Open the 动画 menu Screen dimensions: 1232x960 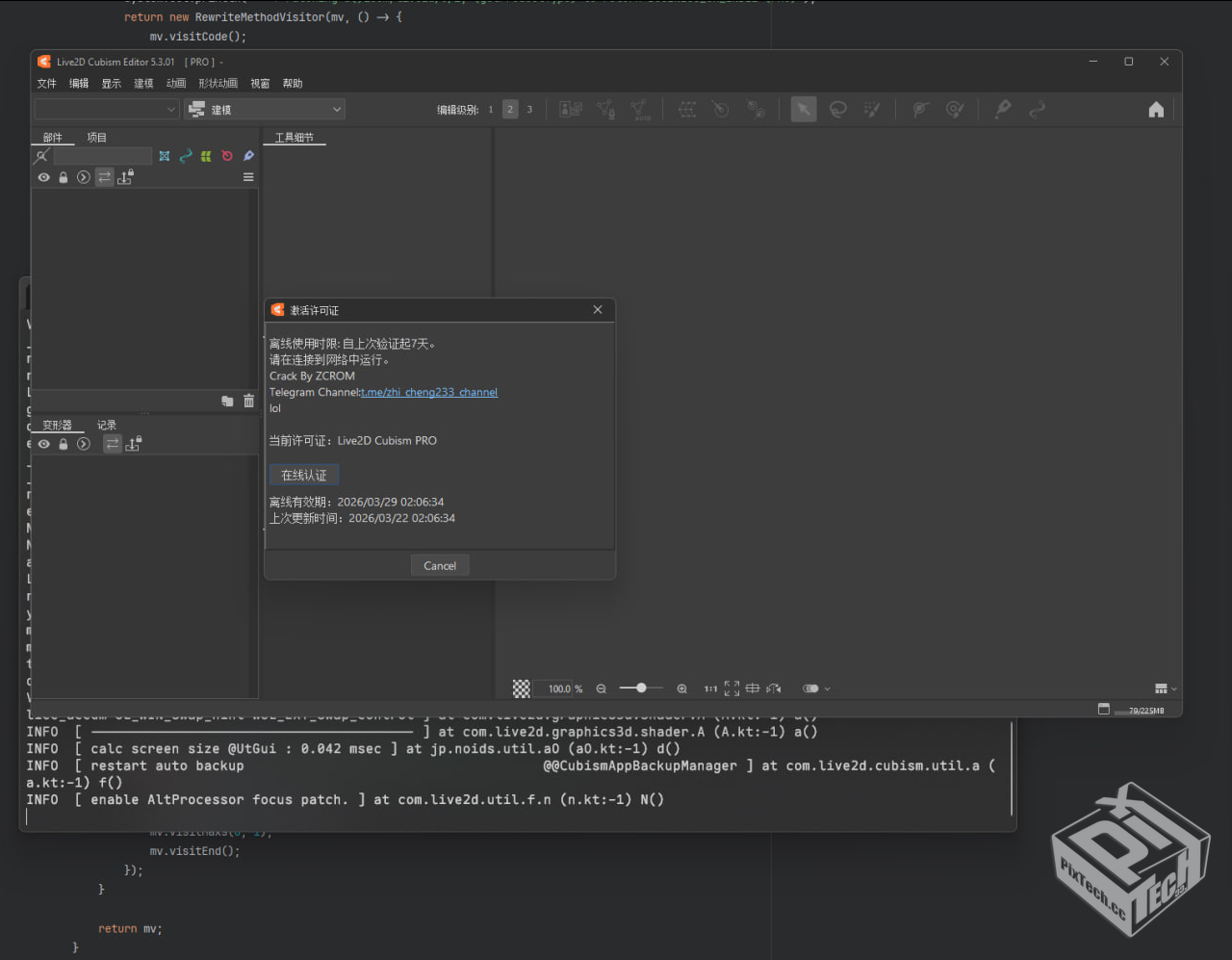(175, 84)
